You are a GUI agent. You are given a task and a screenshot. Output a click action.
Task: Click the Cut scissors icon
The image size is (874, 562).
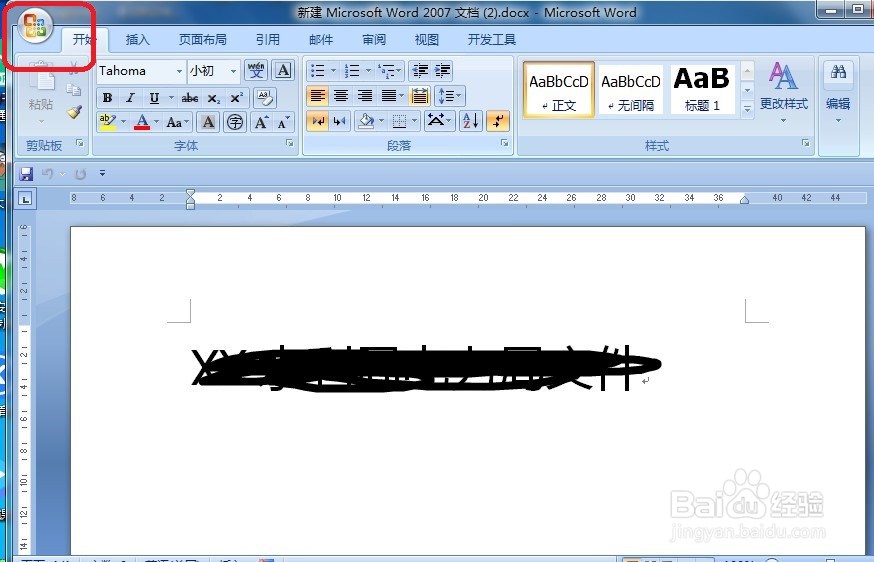coord(74,69)
